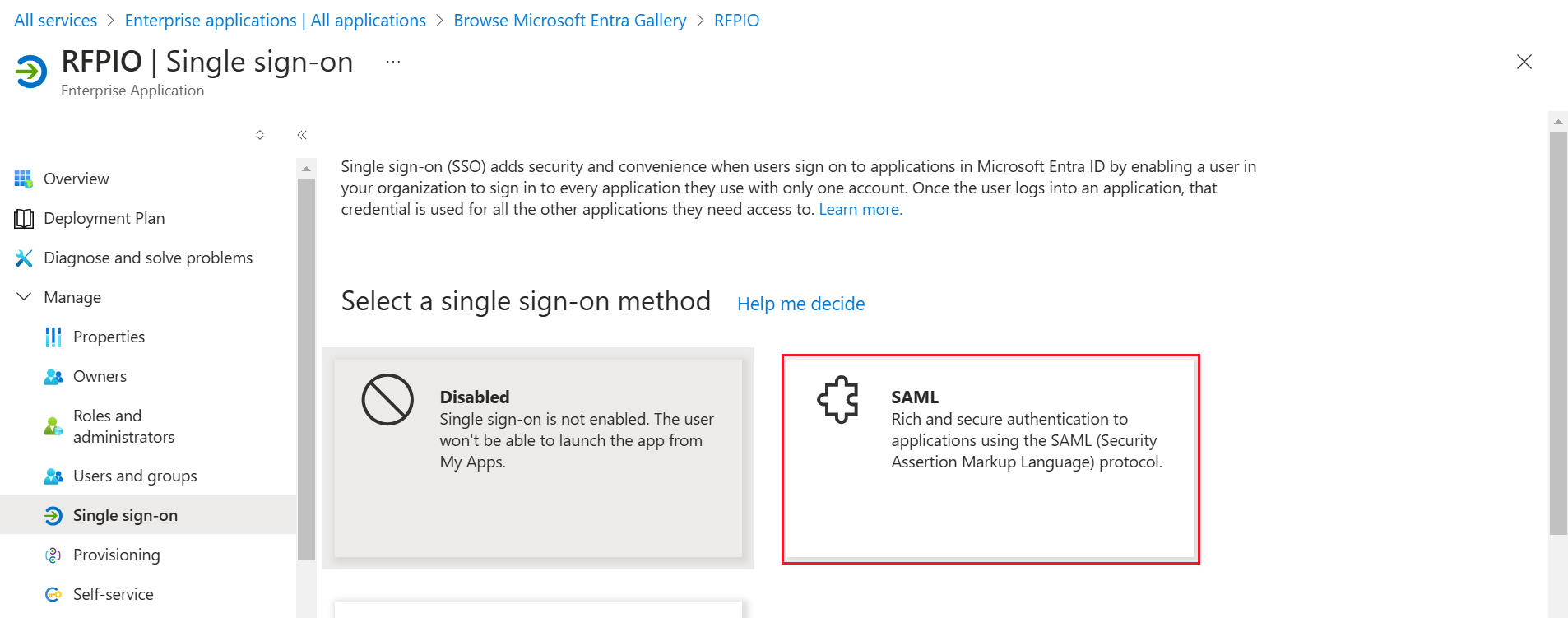1568x618 pixels.
Task: Click the RFPIO application logo icon
Action: click(x=31, y=72)
